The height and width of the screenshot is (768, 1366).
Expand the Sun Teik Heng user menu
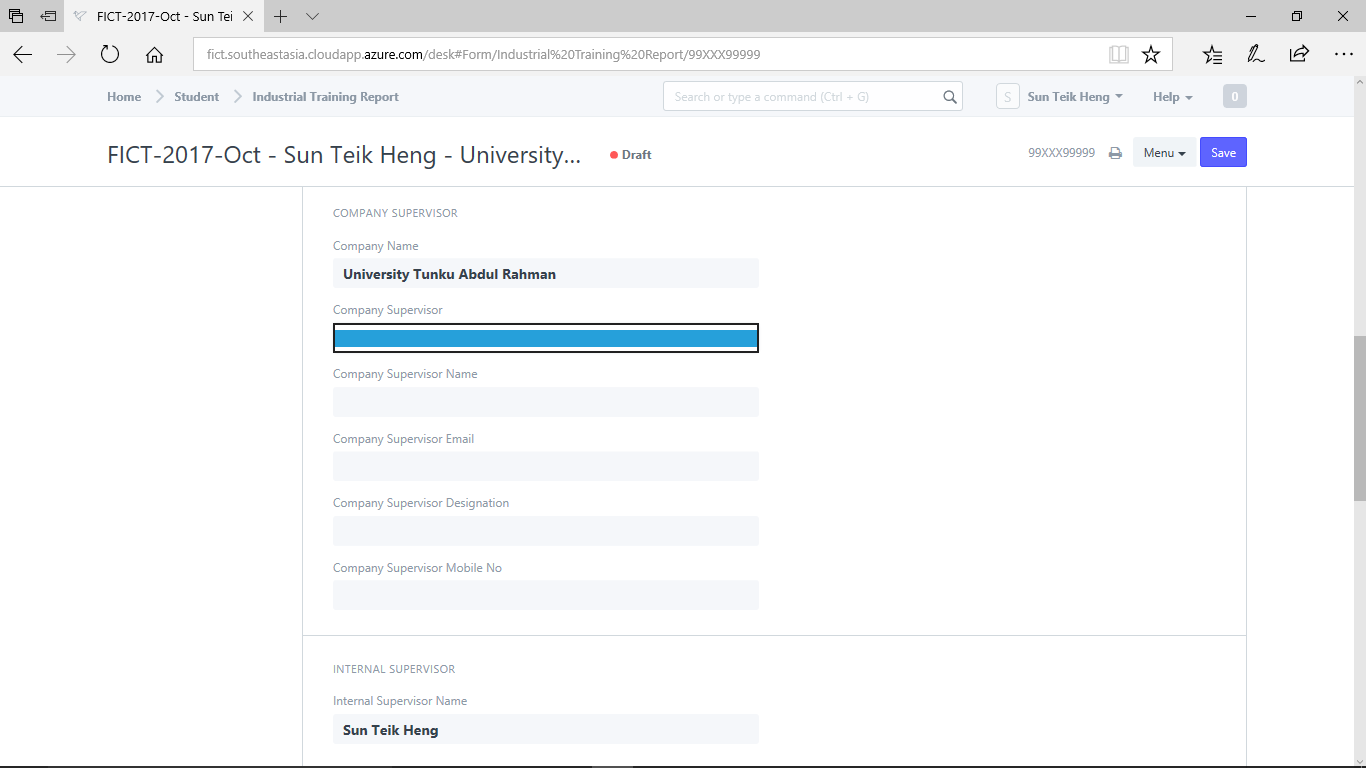1075,97
